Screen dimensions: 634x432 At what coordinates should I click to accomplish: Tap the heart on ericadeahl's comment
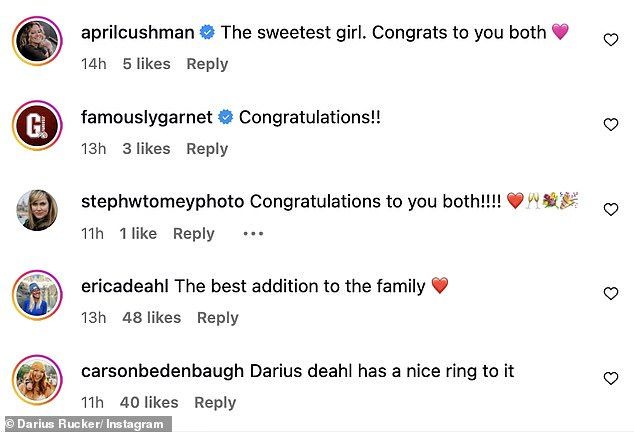tap(611, 294)
